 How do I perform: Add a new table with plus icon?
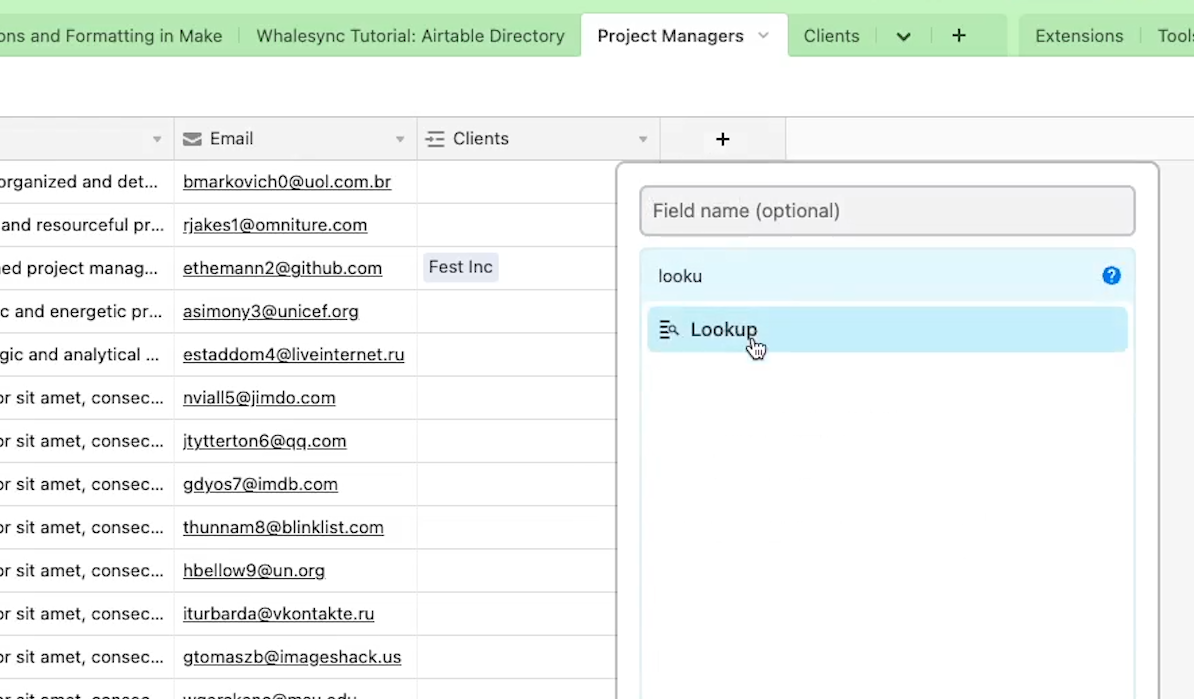click(959, 36)
